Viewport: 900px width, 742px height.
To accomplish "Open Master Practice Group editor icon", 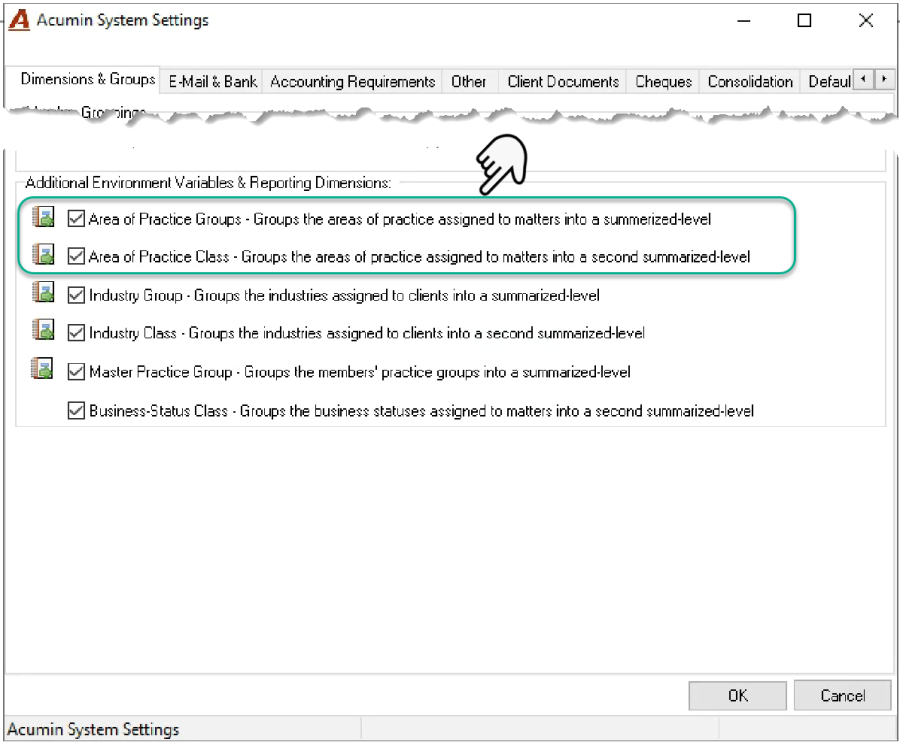I will (42, 369).
